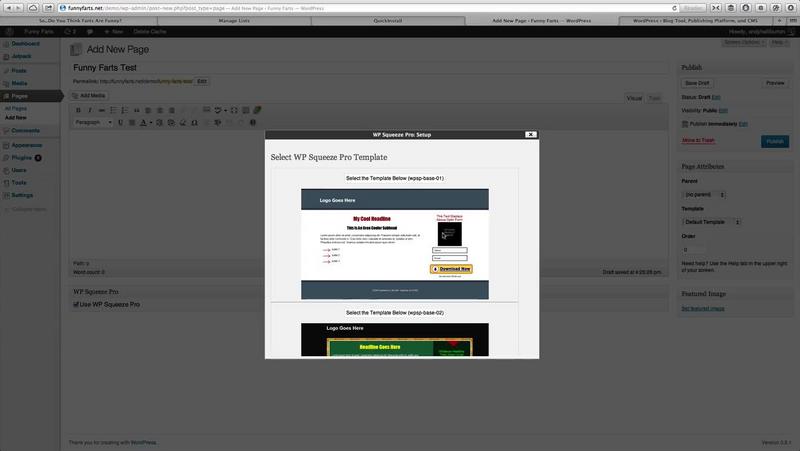Click the strikethrough icon in editor toolbar
Screen dimensions: 800x451
(102, 110)
